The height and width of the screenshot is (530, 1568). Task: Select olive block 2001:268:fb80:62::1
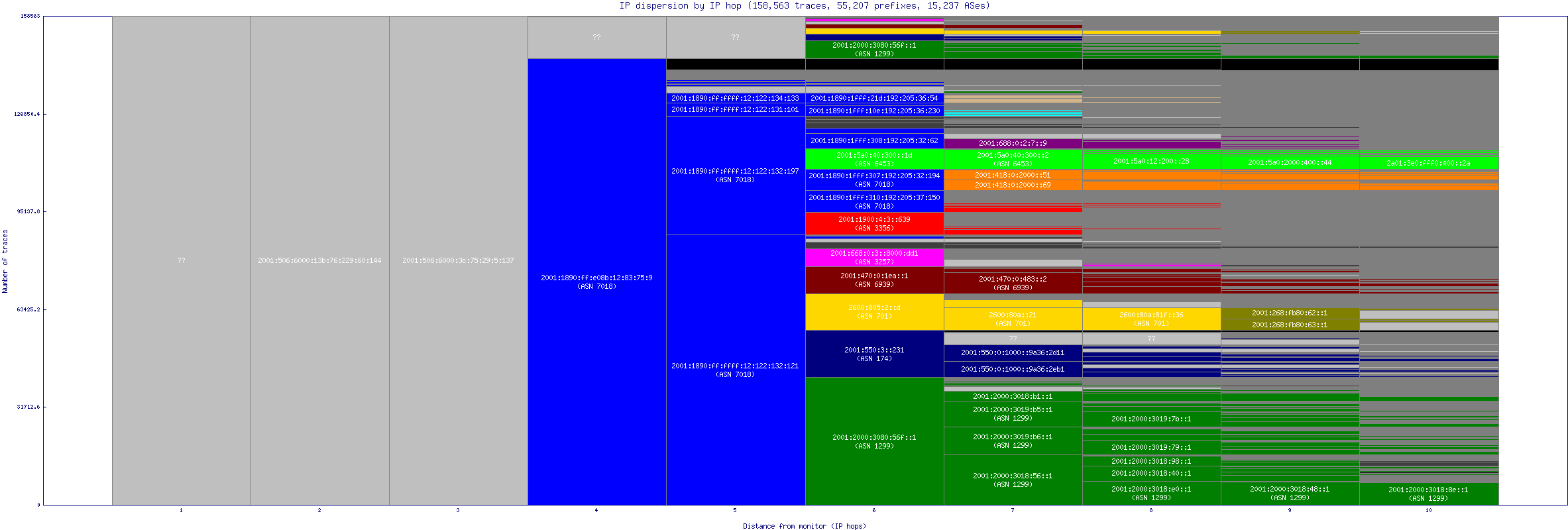coord(1290,313)
